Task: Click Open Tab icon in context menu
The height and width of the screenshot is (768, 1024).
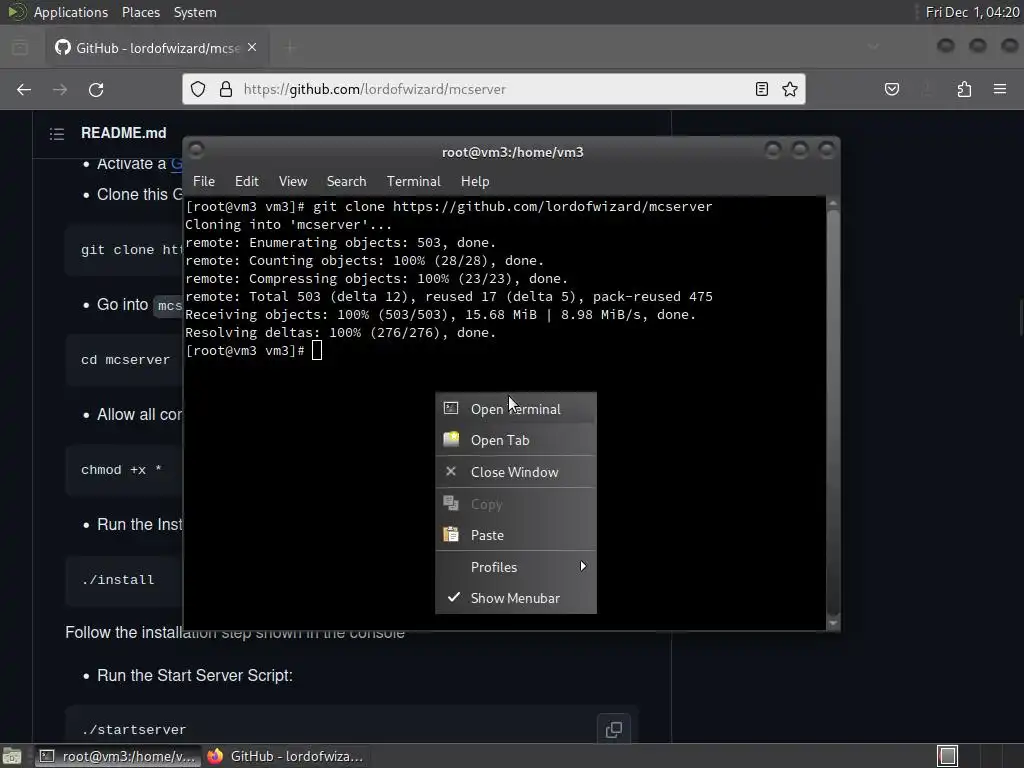Action: pos(451,440)
